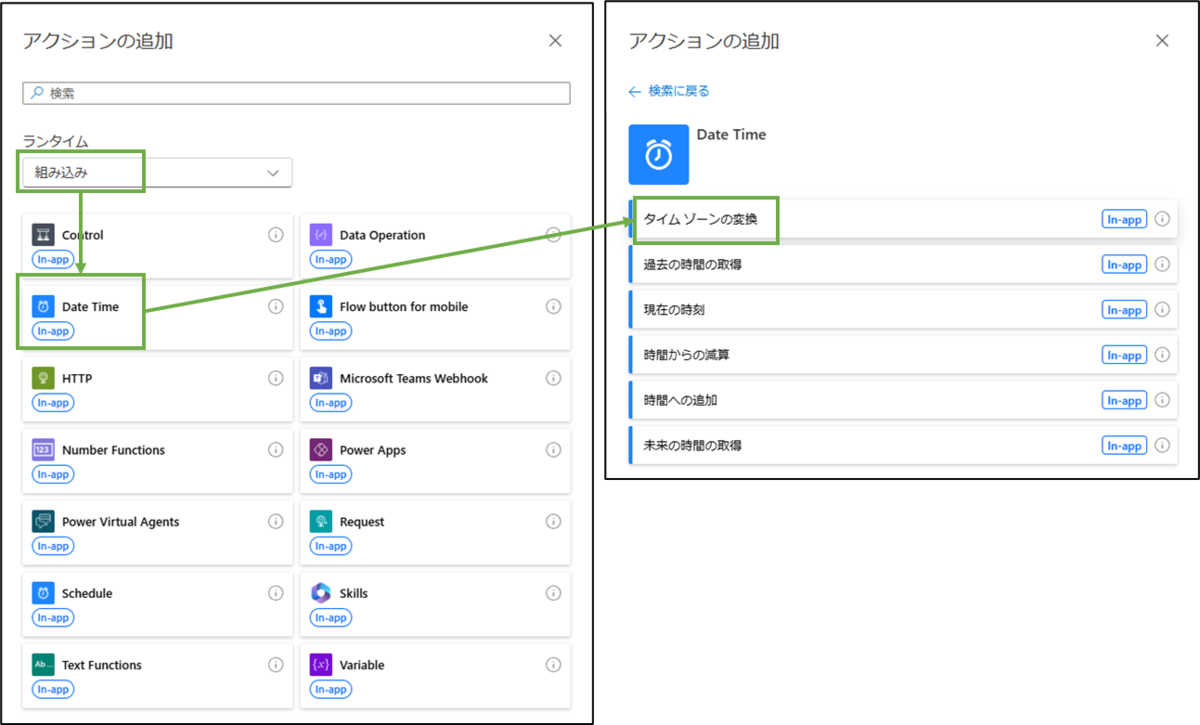This screenshot has width=1200, height=725.
Task: Select the 現在の時刻 action
Action: point(903,310)
